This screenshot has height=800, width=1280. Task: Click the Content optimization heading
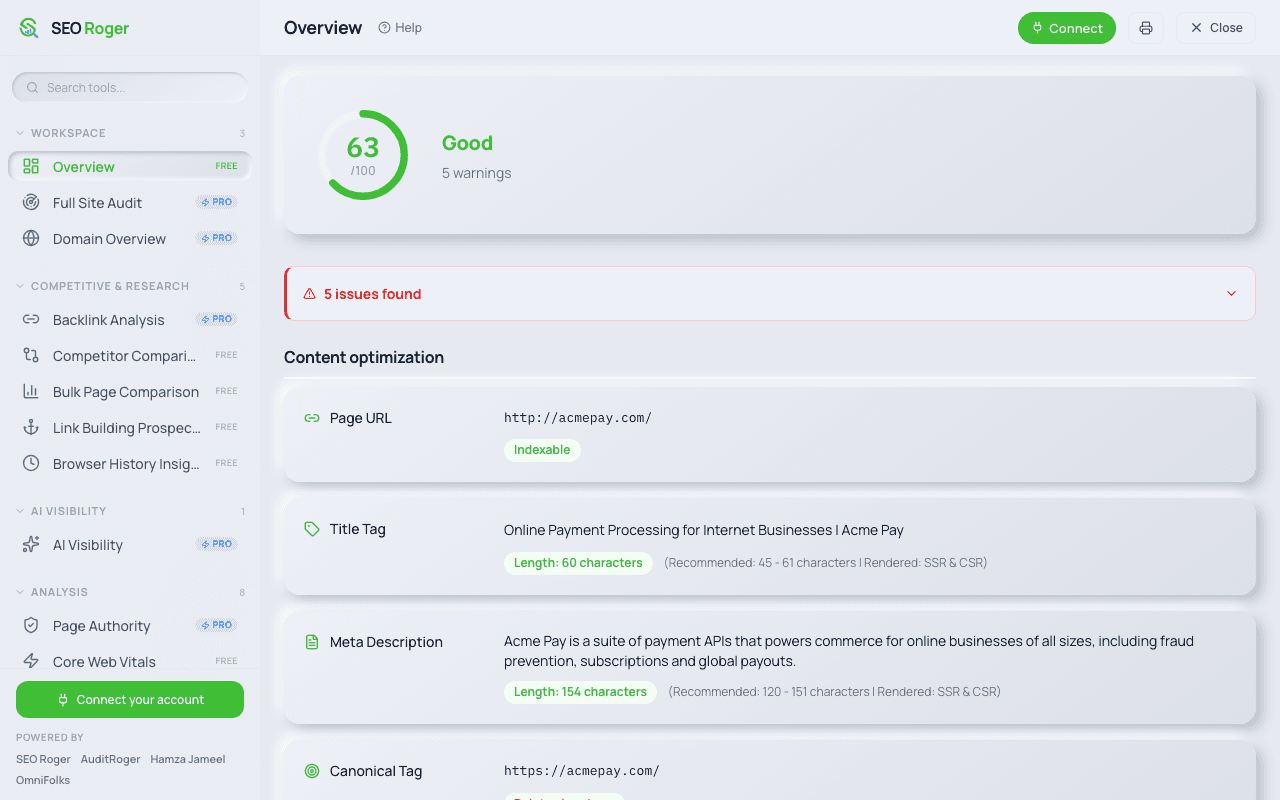tap(364, 357)
